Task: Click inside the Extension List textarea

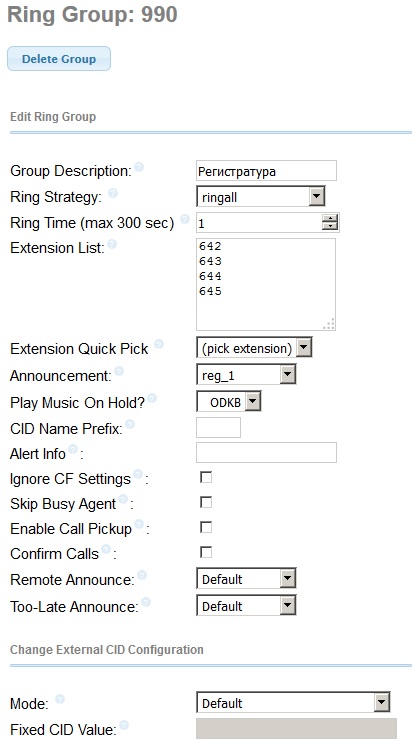Action: coord(266,284)
